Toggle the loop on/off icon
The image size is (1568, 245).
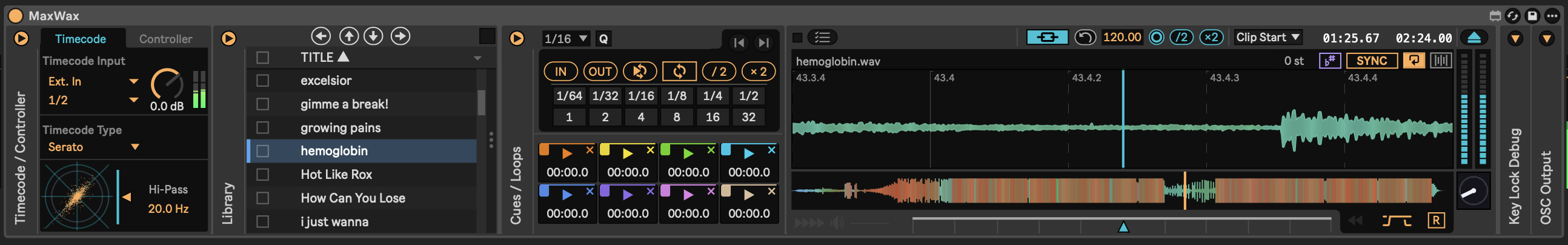[x=679, y=72]
